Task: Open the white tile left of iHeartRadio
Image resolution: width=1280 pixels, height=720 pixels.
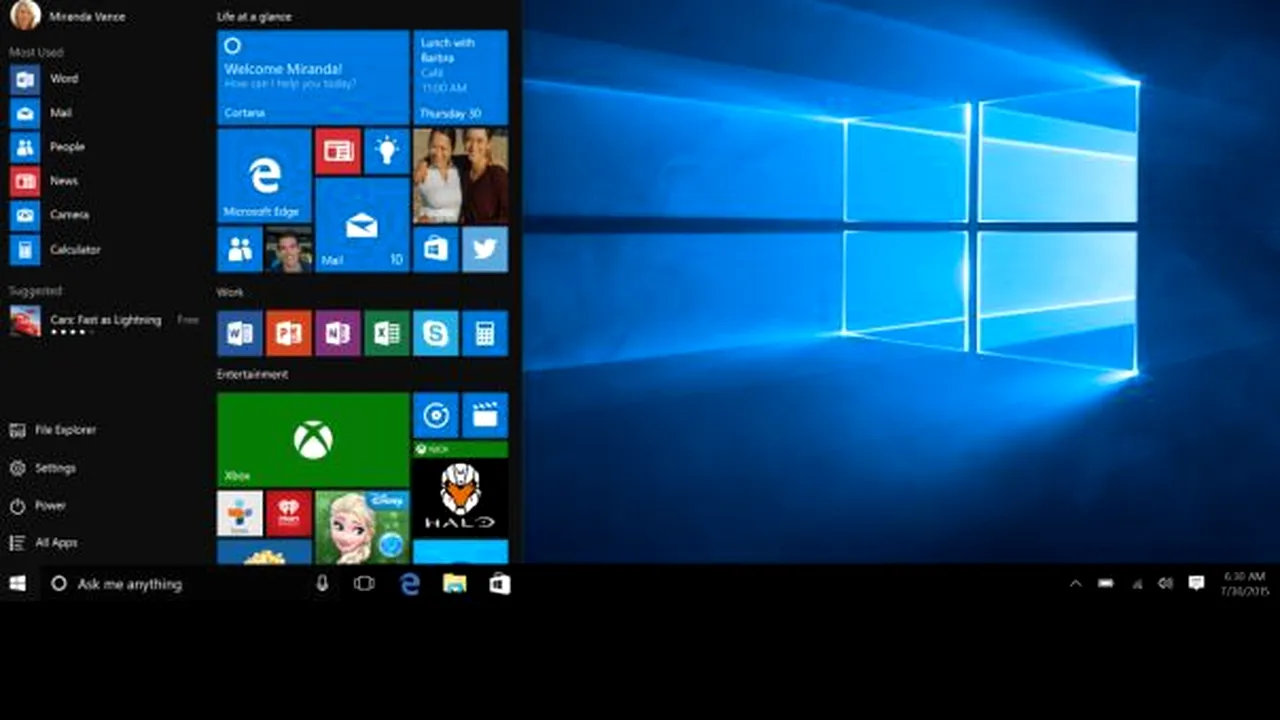Action: pyautogui.click(x=240, y=513)
